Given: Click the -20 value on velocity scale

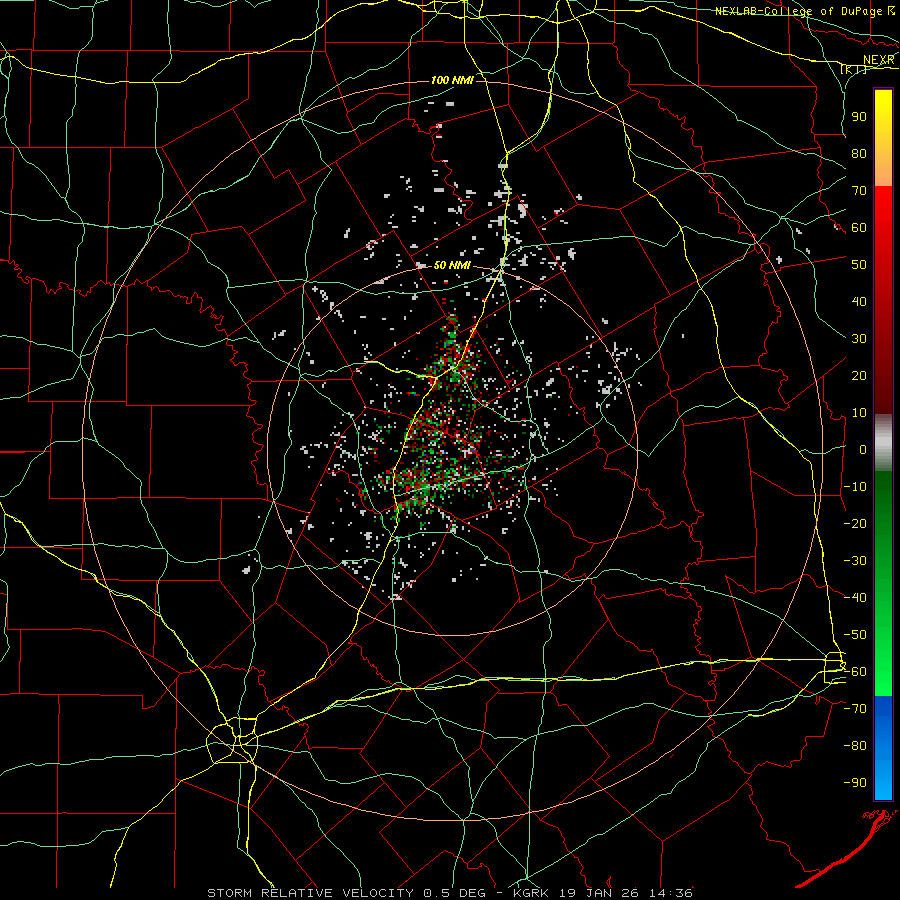Looking at the screenshot, I should click(x=855, y=523).
